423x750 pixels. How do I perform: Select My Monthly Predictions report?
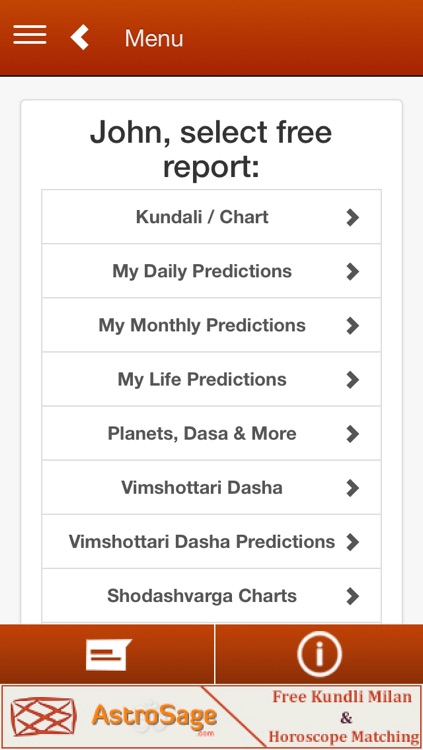[212, 325]
